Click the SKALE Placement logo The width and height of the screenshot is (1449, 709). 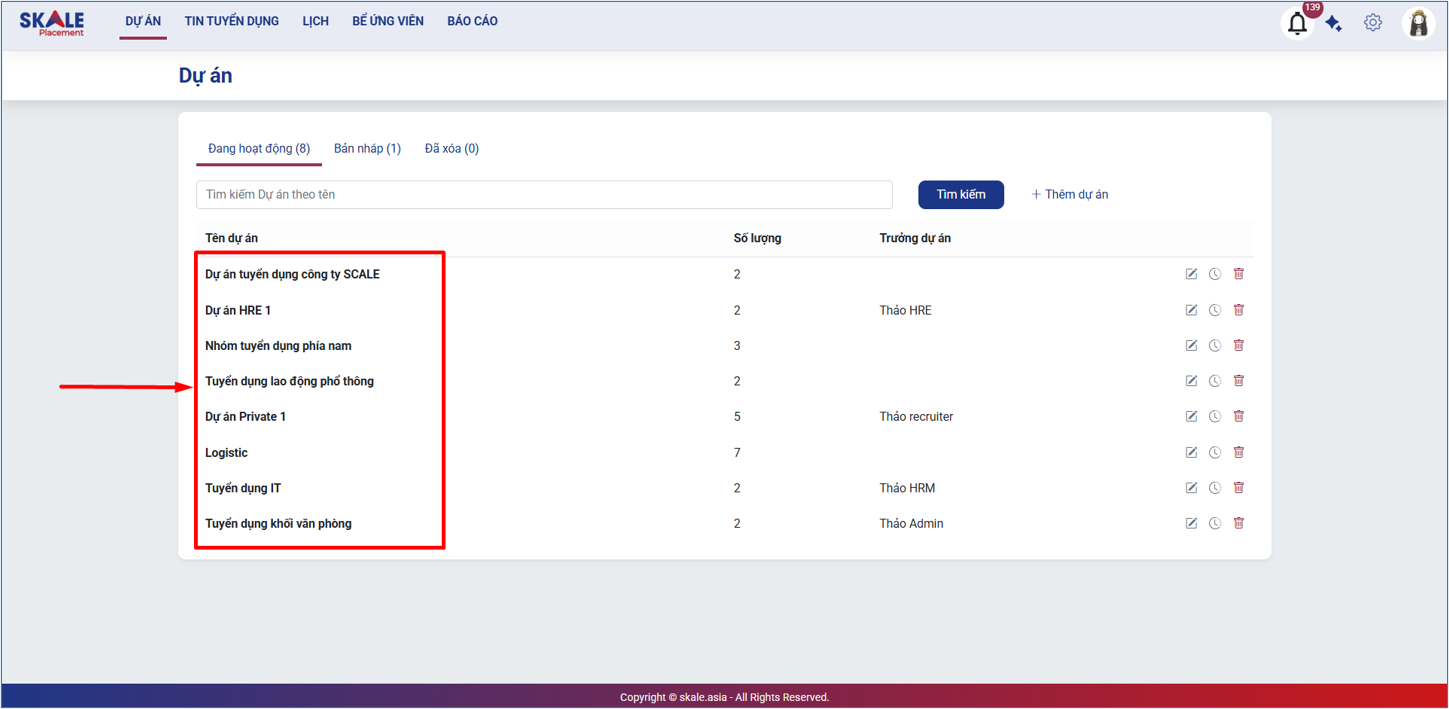click(x=52, y=23)
